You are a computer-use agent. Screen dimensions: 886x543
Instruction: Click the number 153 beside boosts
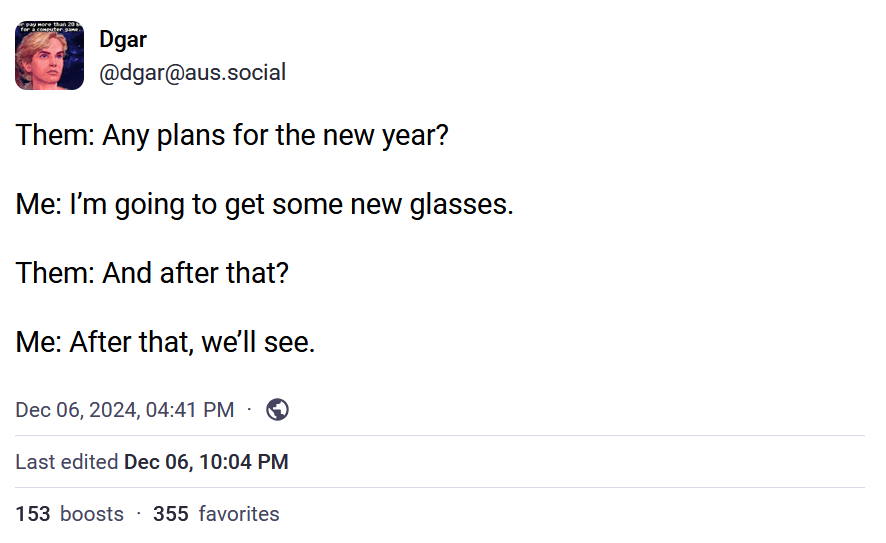click(33, 514)
